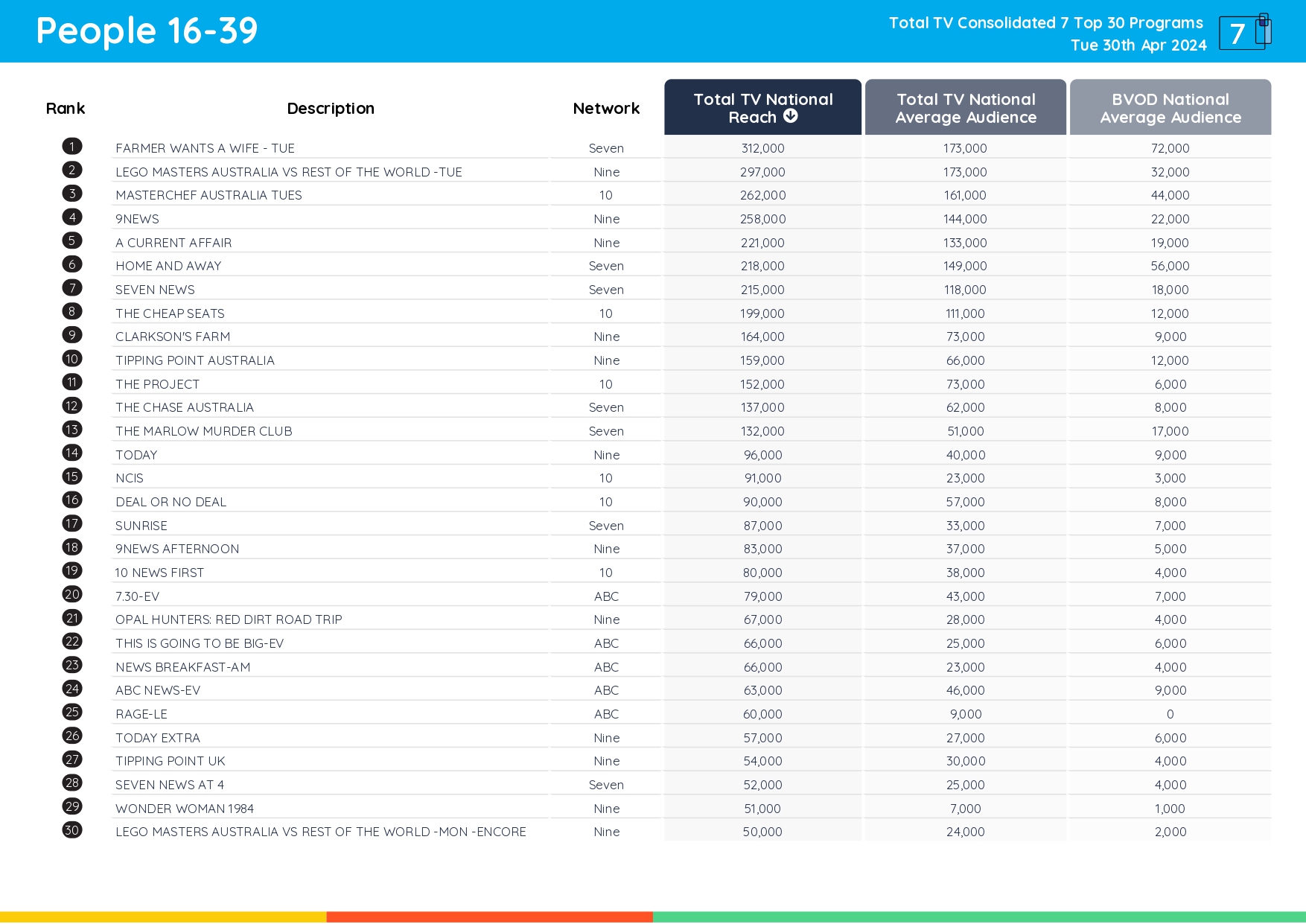Select the rank 10 badge for TIPPING POINT AUSTRALIA
Screen dimensions: 1306x924
point(71,358)
